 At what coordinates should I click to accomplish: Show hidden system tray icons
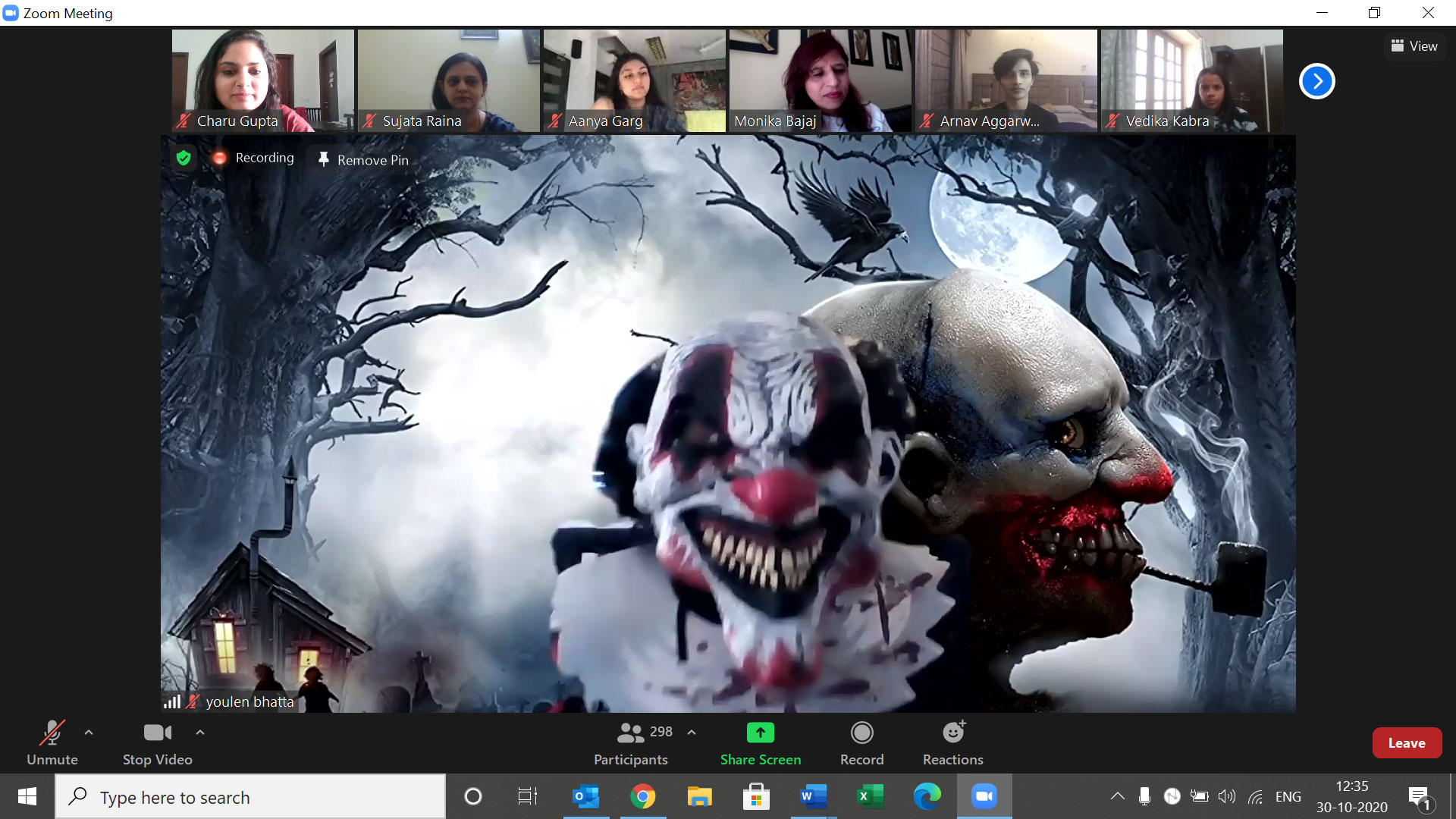point(1117,796)
